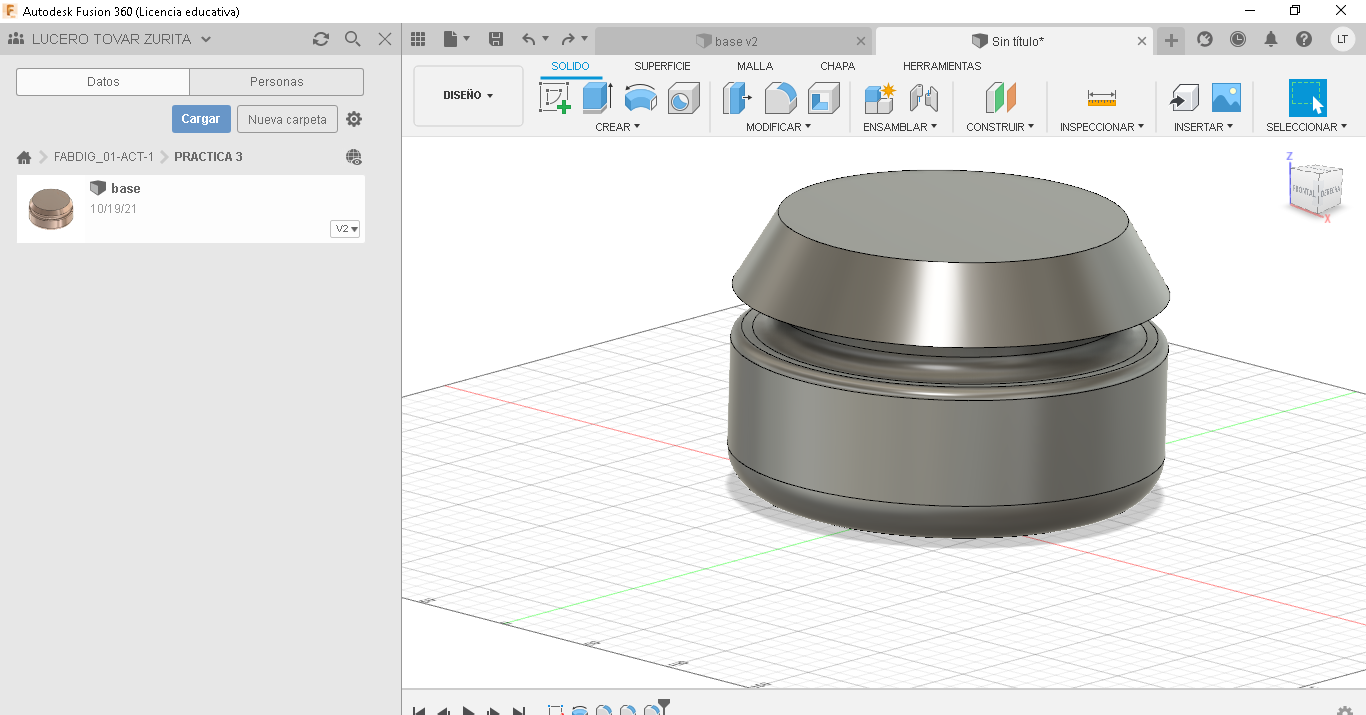Screen dimensions: 1366x715
Task: Open the V2 version dropdown for base
Action: pos(345,229)
